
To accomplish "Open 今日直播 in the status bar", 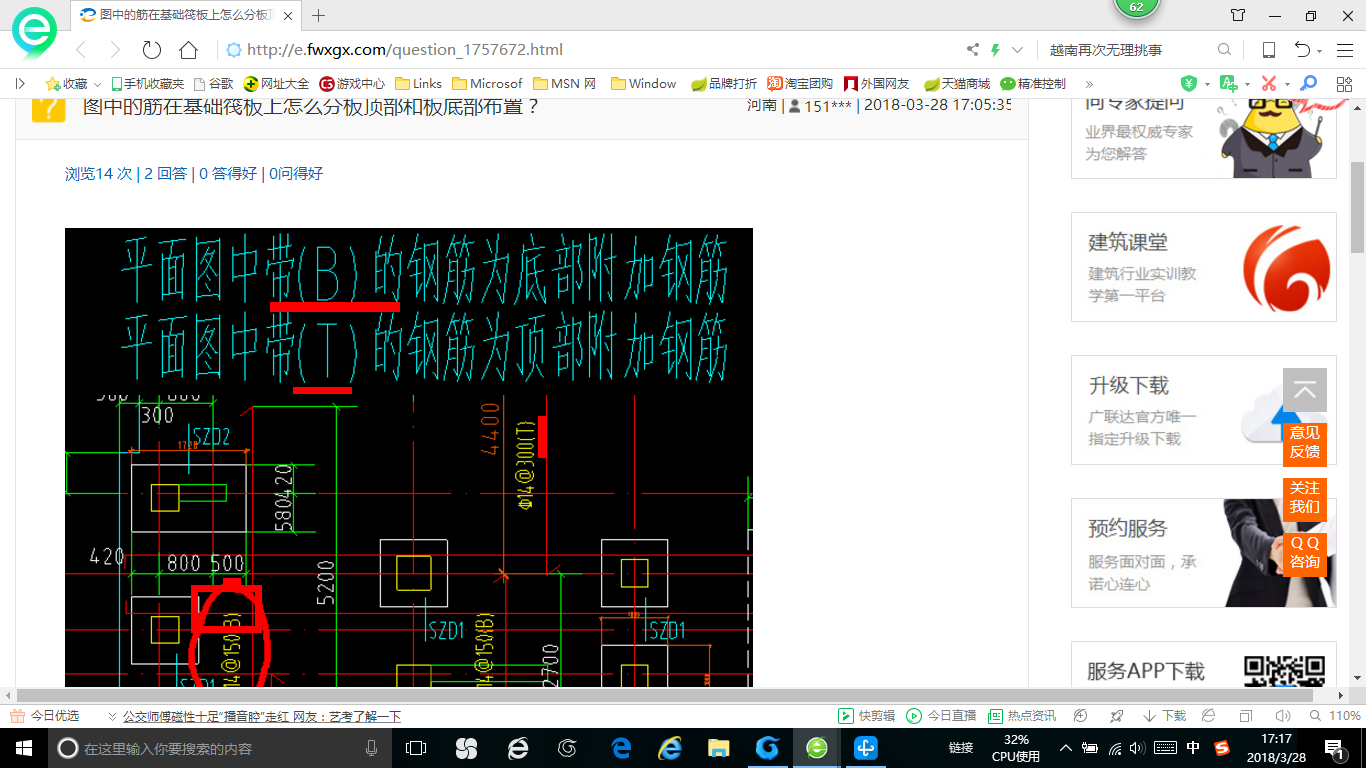I will click(941, 716).
